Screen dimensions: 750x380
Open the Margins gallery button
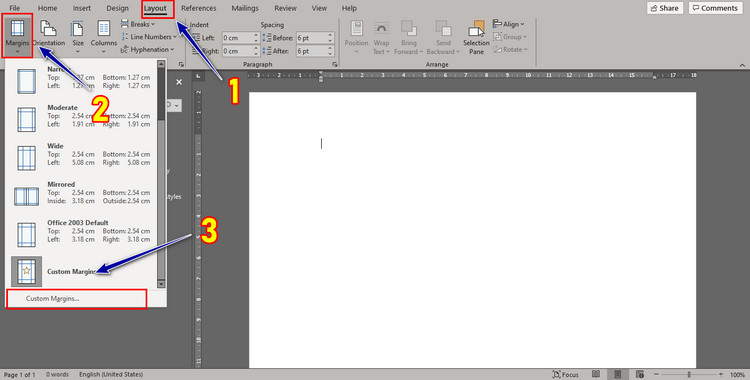coord(17,36)
